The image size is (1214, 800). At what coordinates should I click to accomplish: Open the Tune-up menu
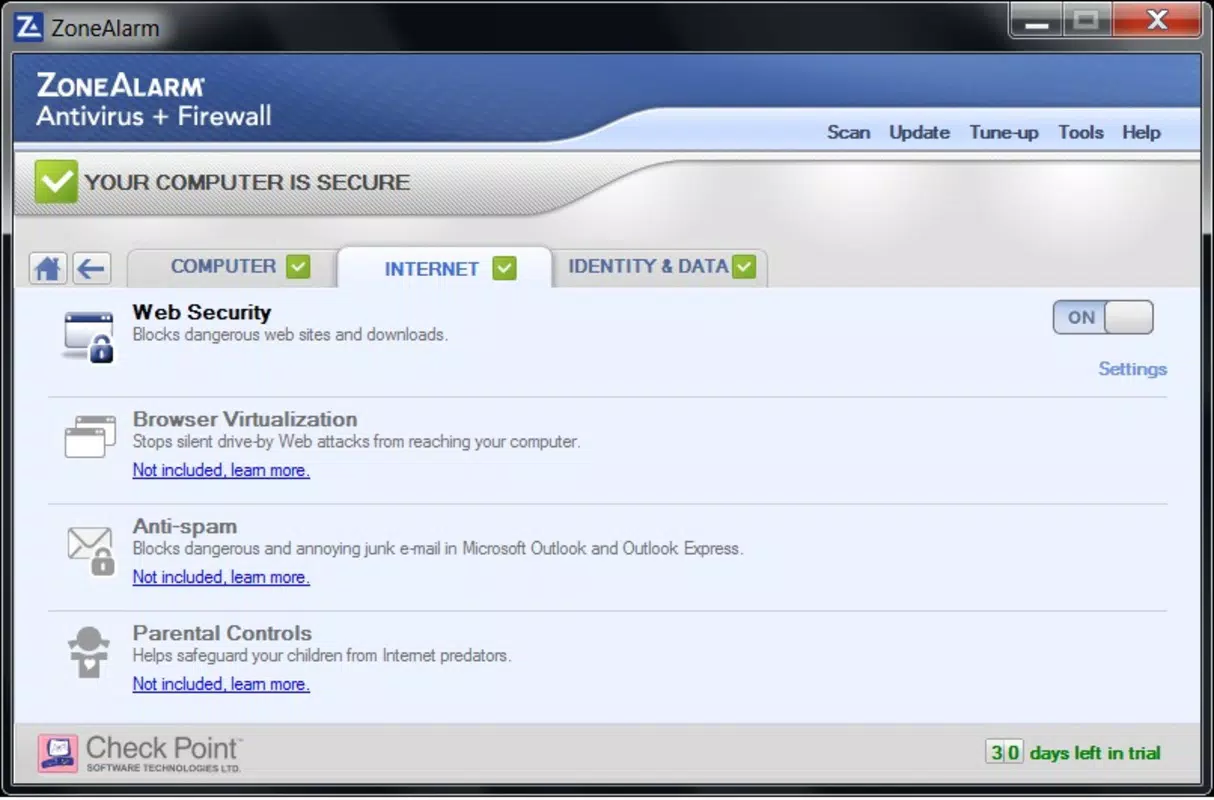click(x=1004, y=132)
